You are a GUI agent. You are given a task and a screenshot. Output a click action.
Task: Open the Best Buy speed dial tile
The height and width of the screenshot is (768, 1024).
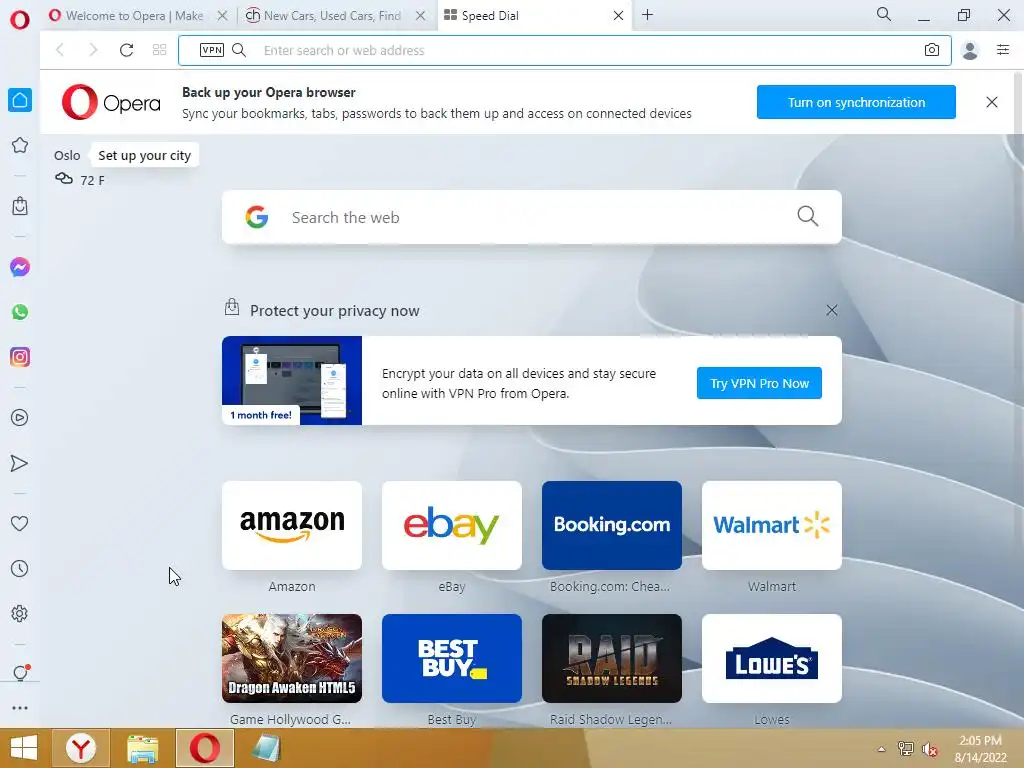click(x=452, y=658)
